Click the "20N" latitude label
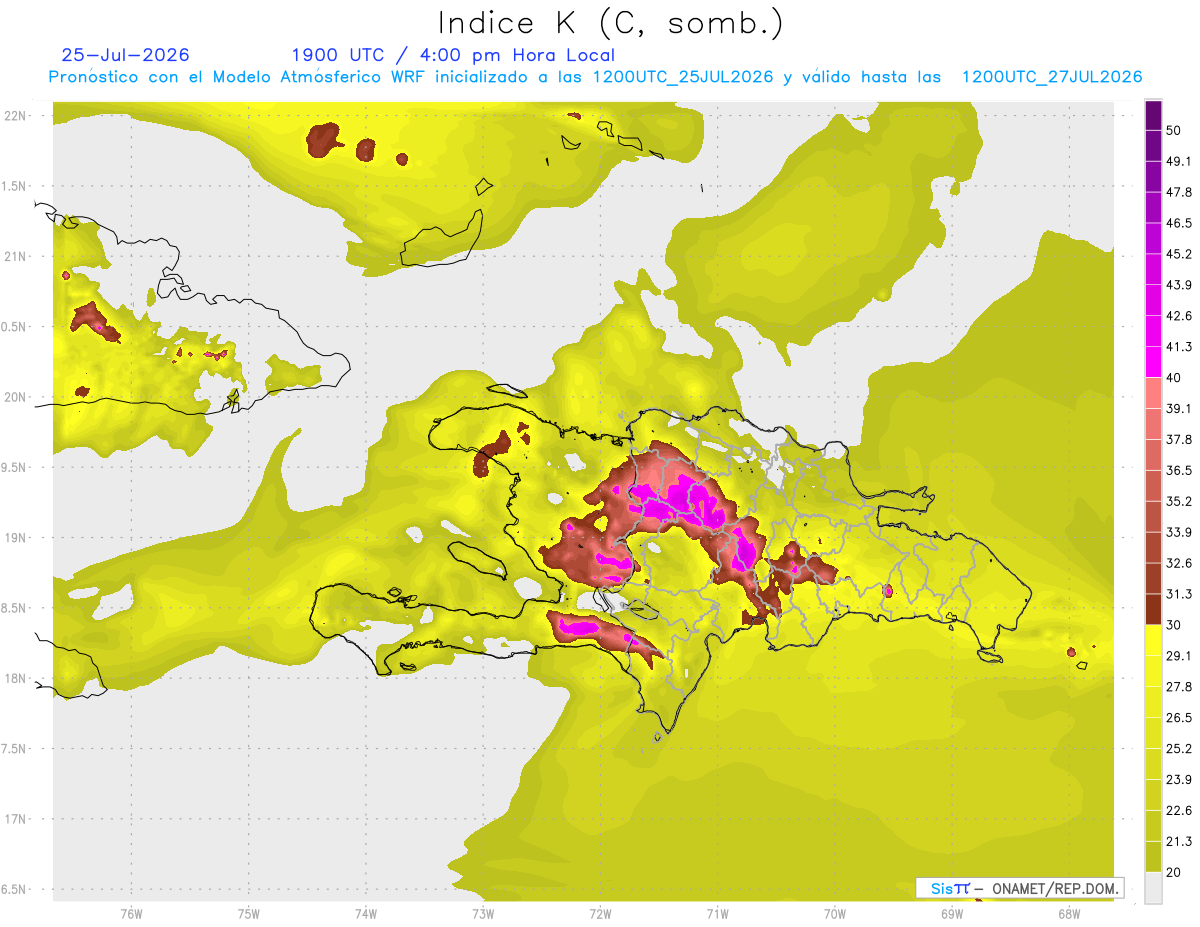Image resolution: width=1200 pixels, height=927 pixels. click(x=15, y=397)
